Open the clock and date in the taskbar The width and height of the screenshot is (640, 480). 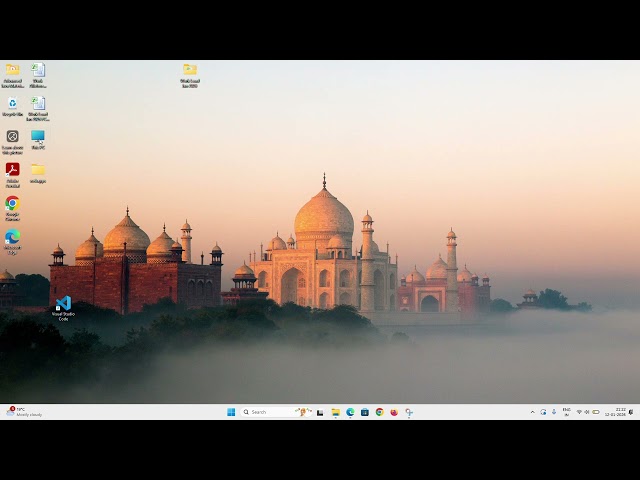coord(615,412)
